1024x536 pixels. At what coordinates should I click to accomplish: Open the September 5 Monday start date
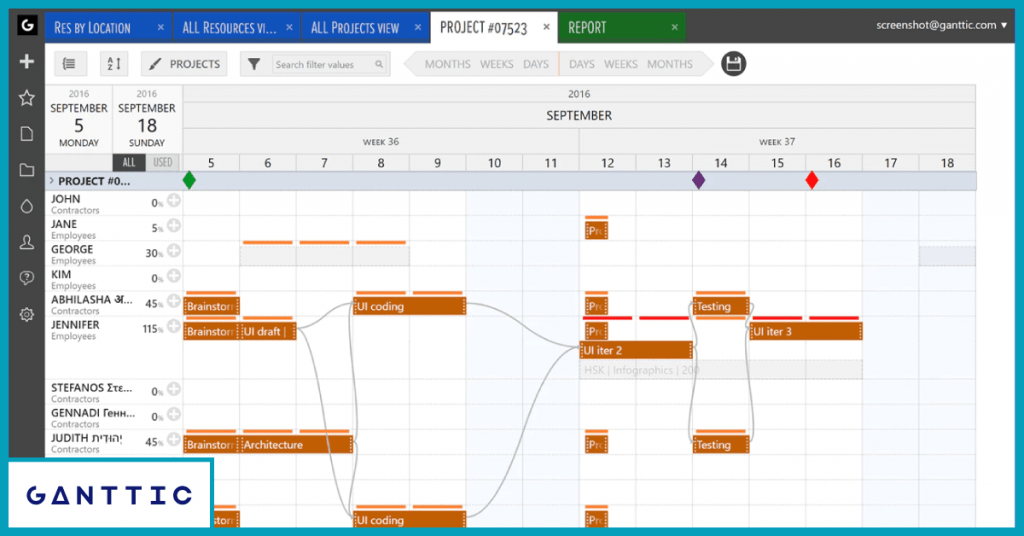click(x=79, y=119)
